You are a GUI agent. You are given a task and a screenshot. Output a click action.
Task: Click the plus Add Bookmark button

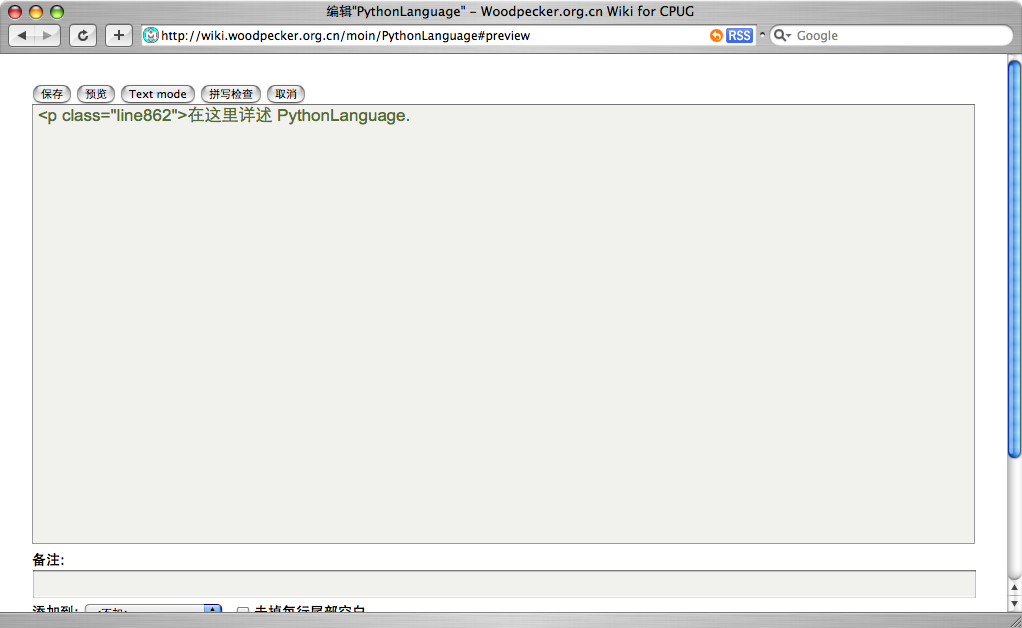point(118,35)
